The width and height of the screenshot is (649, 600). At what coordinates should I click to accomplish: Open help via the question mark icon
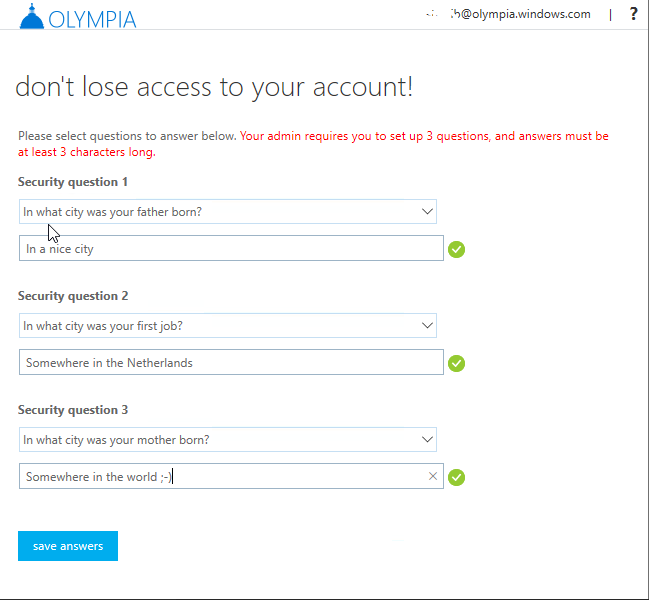(x=633, y=14)
